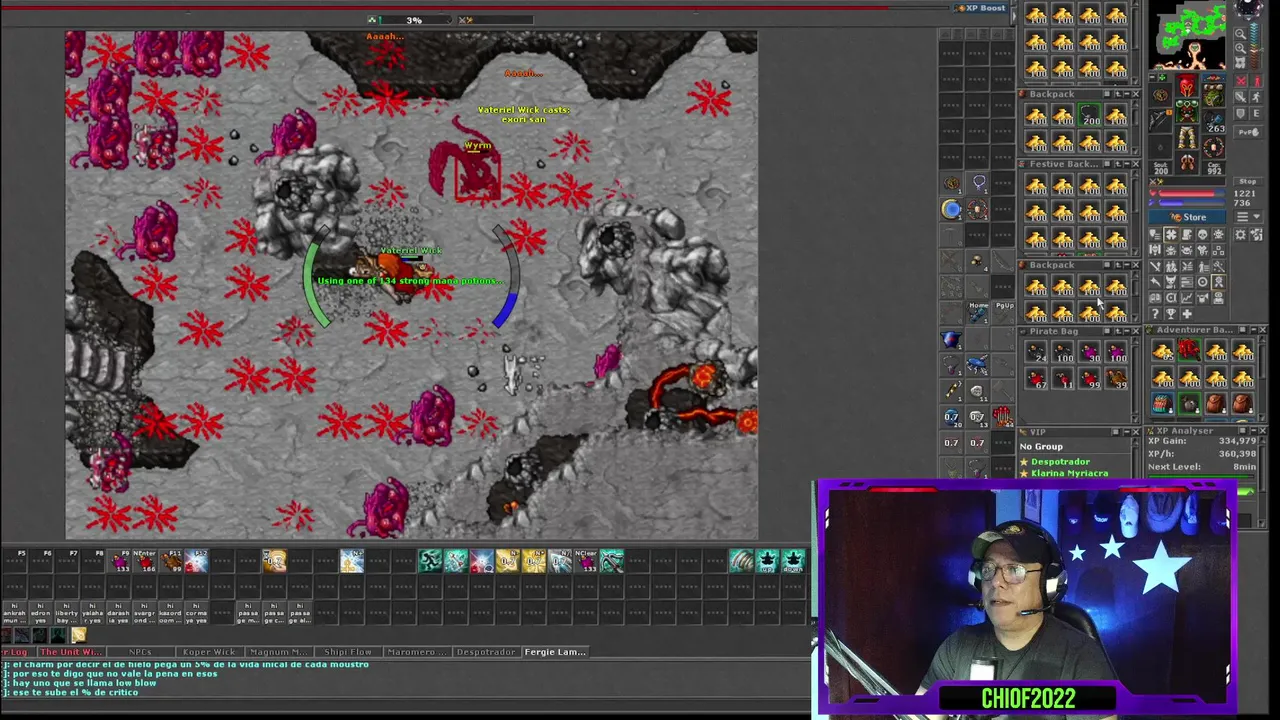Image resolution: width=1280 pixels, height=720 pixels.
Task: Minimize the Pirate Bag container
Action: pos(1127,331)
